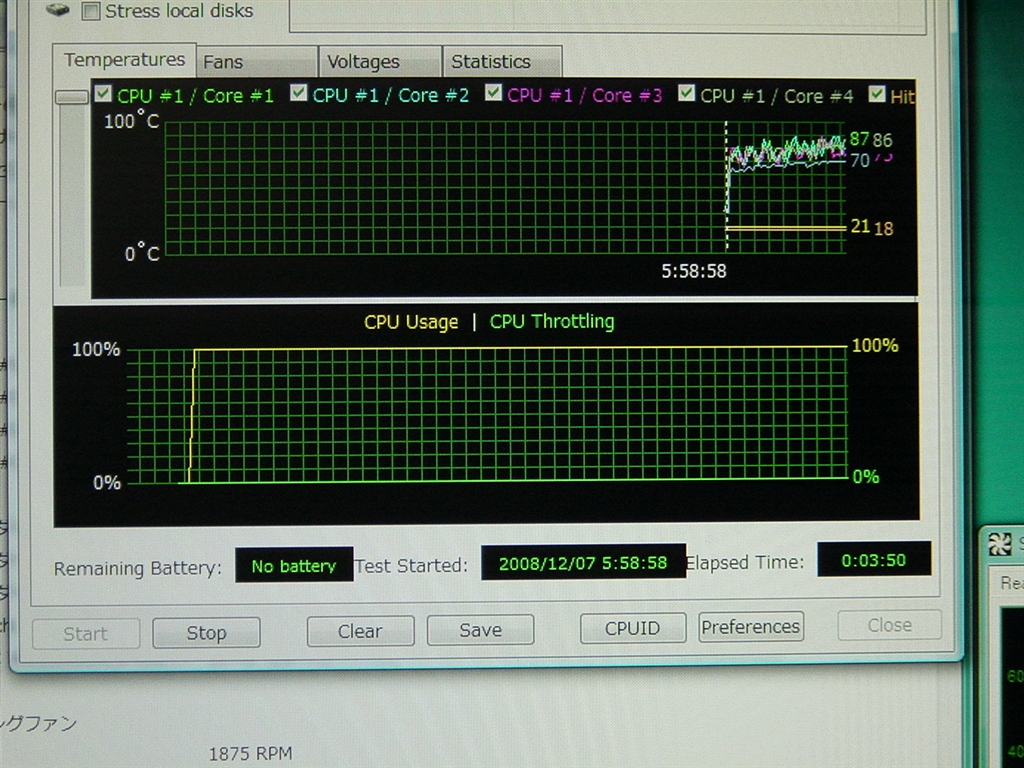Toggle CPU #1 / Core #3 graph checkbox
Viewport: 1024px width, 768px height.
coord(493,93)
